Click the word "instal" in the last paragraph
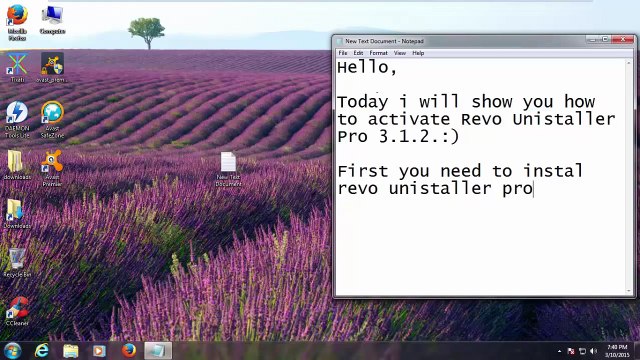 553,171
